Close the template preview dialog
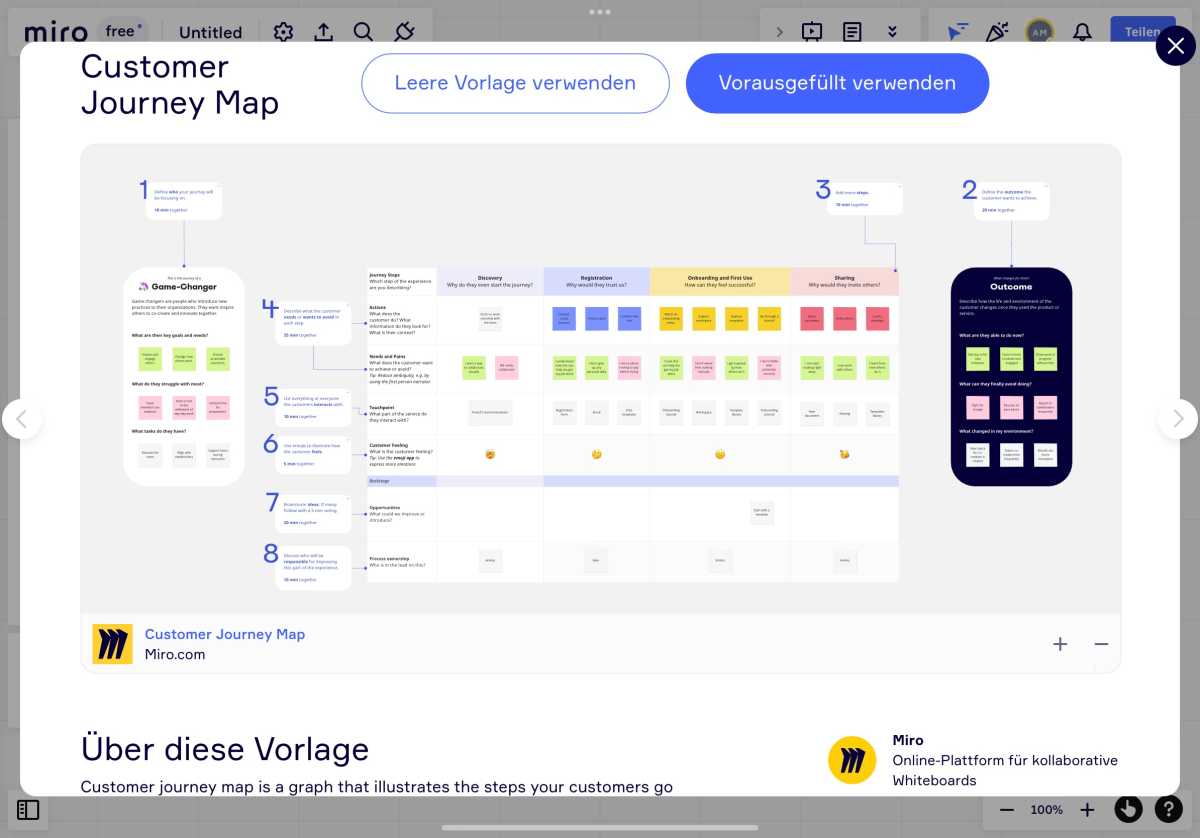The height and width of the screenshot is (838, 1200). coord(1176,46)
